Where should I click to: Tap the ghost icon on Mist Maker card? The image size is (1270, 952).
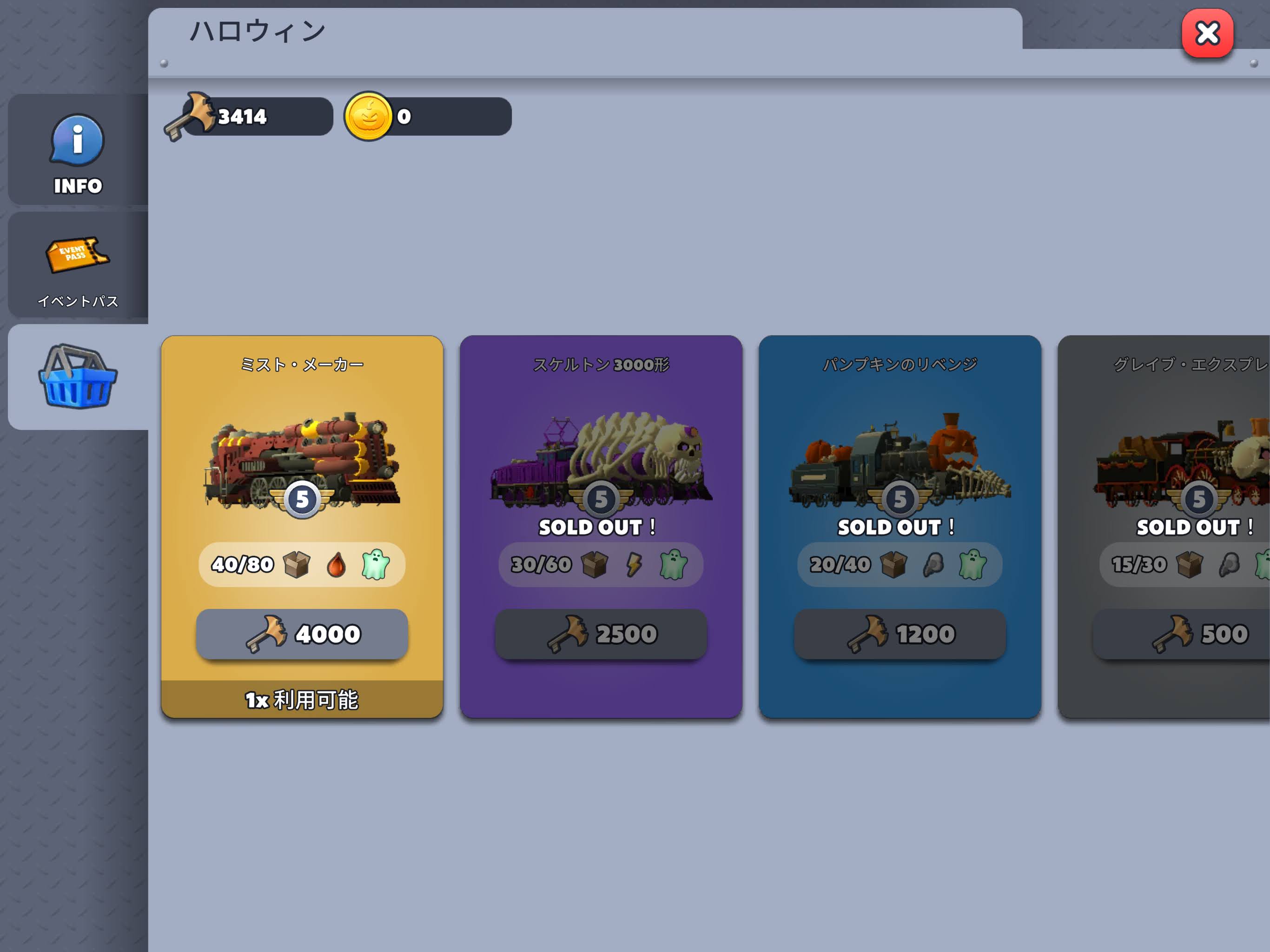(376, 564)
